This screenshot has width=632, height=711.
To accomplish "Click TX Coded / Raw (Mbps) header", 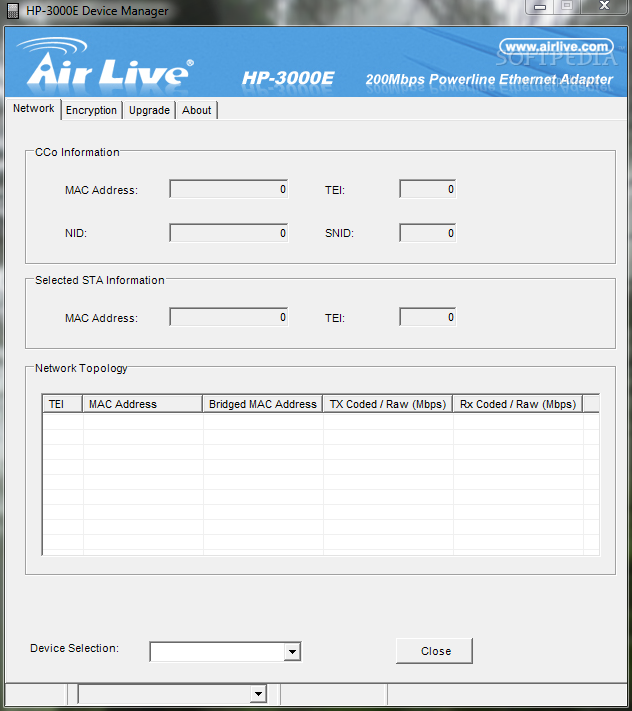I will tap(388, 404).
